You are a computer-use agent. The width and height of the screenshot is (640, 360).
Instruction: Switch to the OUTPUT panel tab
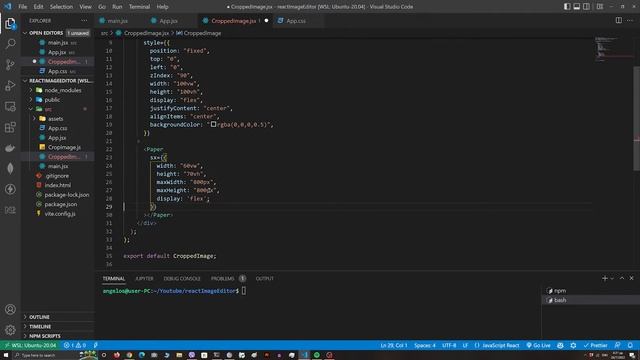tap(264, 278)
